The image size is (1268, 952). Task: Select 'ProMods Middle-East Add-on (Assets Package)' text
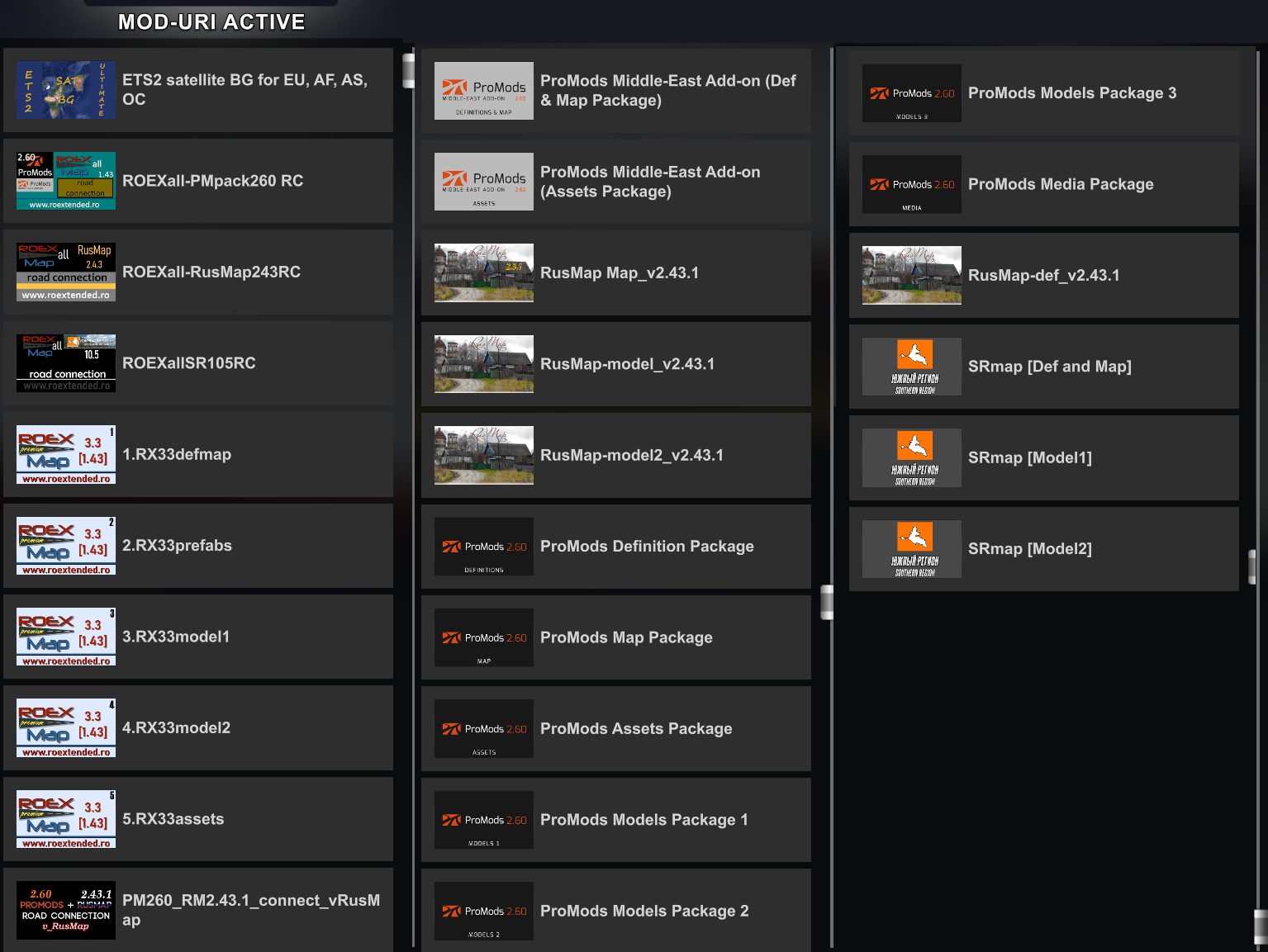[650, 182]
